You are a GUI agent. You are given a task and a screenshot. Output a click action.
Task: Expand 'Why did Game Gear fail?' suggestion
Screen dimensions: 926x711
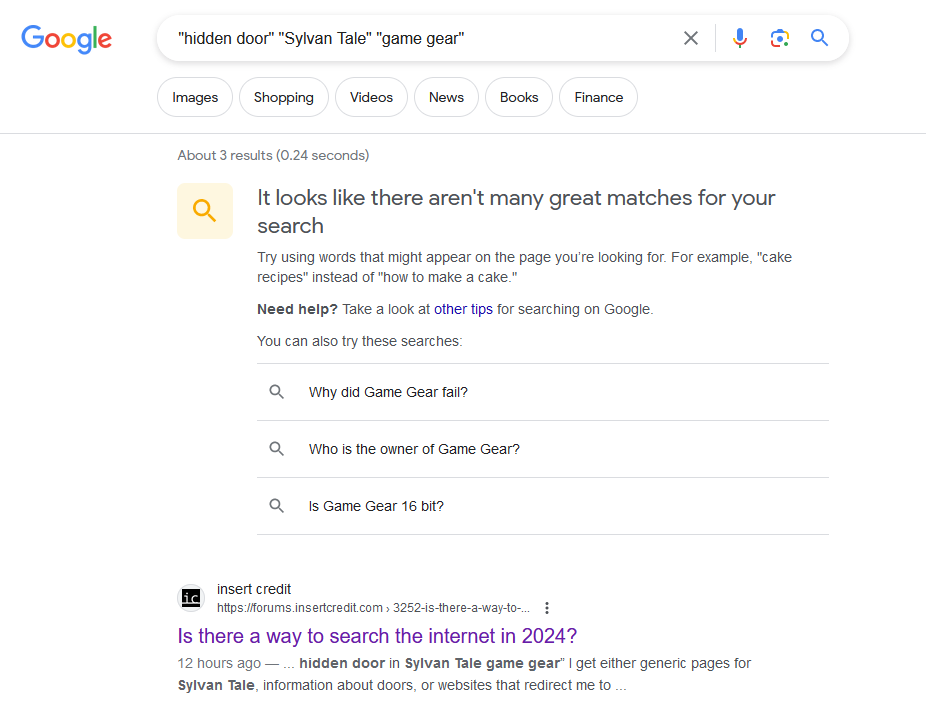[x=543, y=392]
